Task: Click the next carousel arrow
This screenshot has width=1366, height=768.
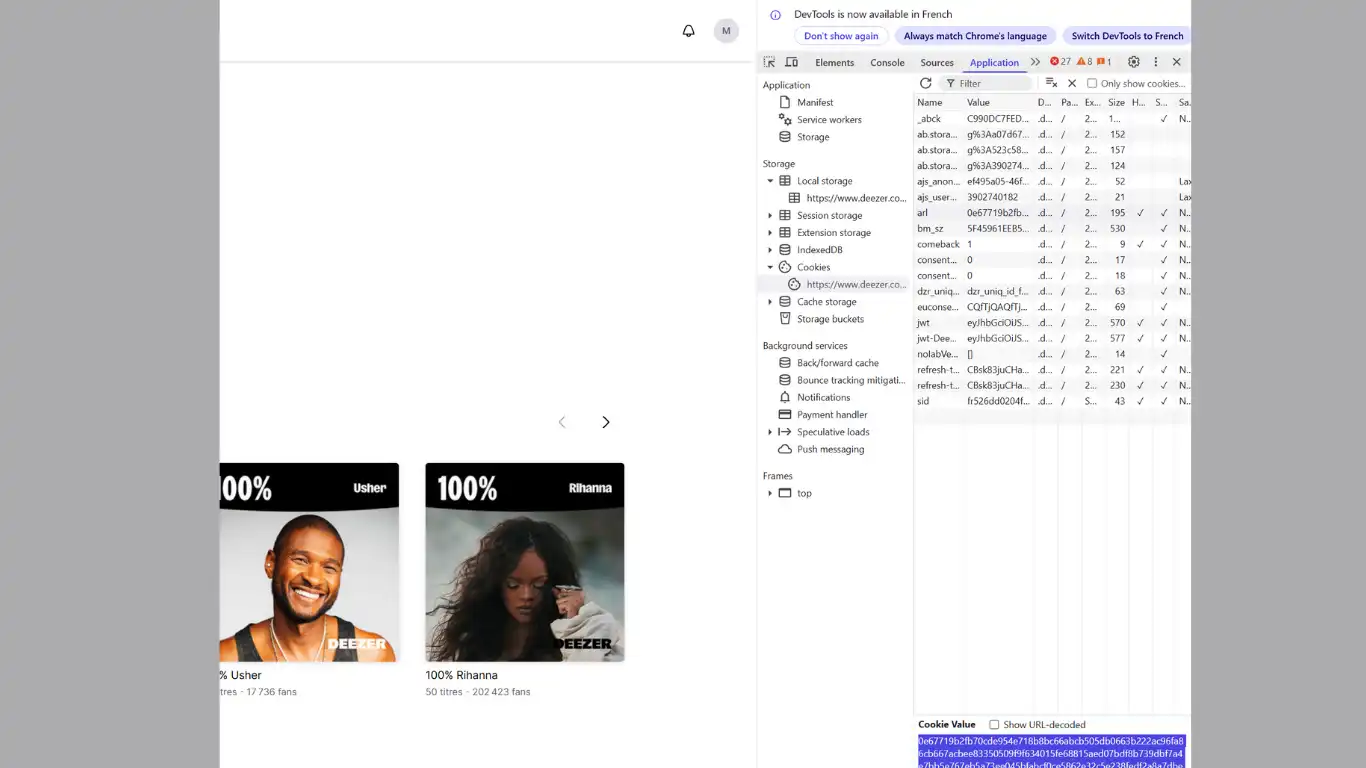Action: pos(605,422)
